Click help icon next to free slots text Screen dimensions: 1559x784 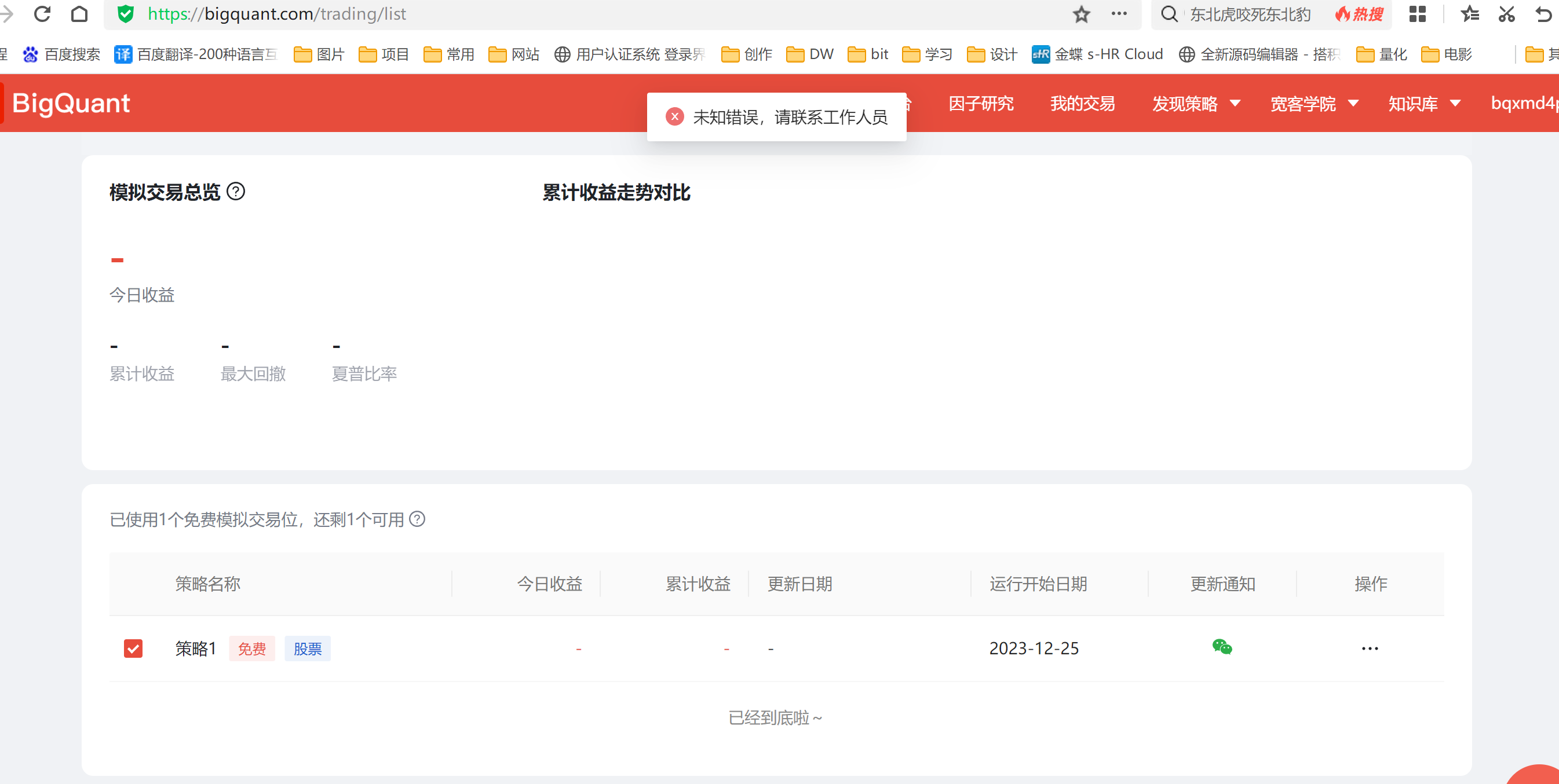pos(417,519)
